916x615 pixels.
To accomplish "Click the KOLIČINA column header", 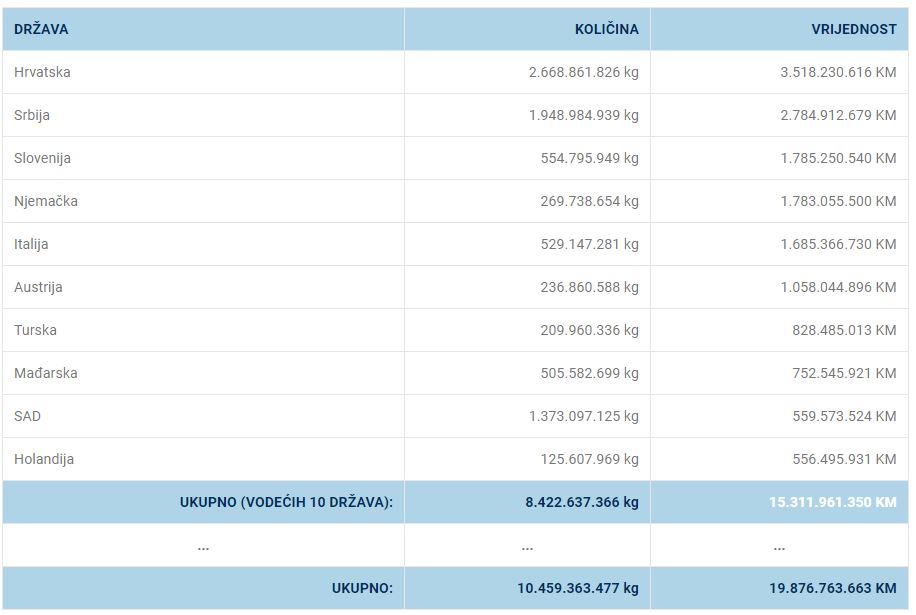I will (606, 29).
